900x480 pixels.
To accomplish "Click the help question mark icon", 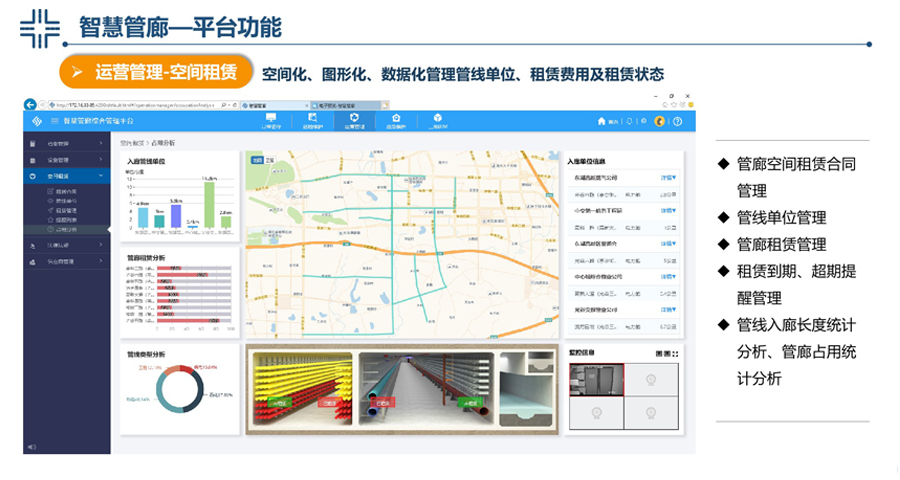I will [677, 121].
